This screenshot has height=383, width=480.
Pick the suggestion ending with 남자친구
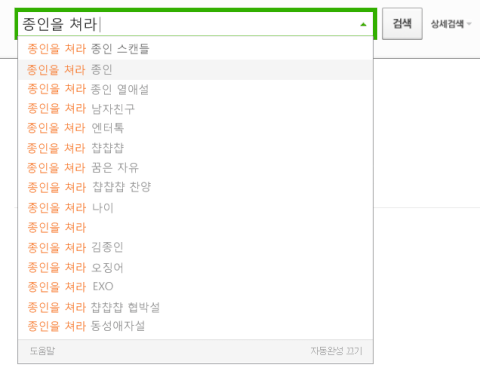pos(195,109)
